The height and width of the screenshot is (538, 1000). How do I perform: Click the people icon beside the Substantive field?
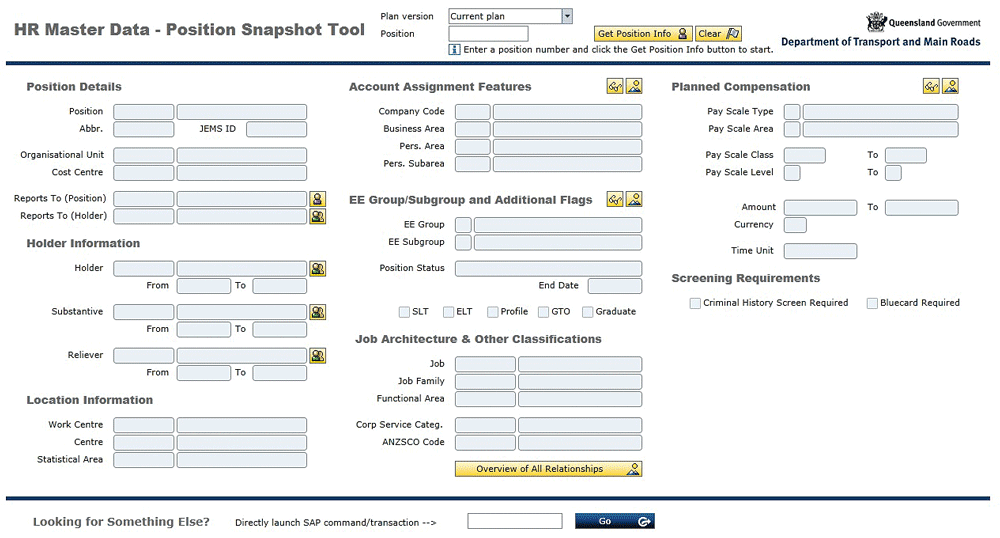(317, 312)
